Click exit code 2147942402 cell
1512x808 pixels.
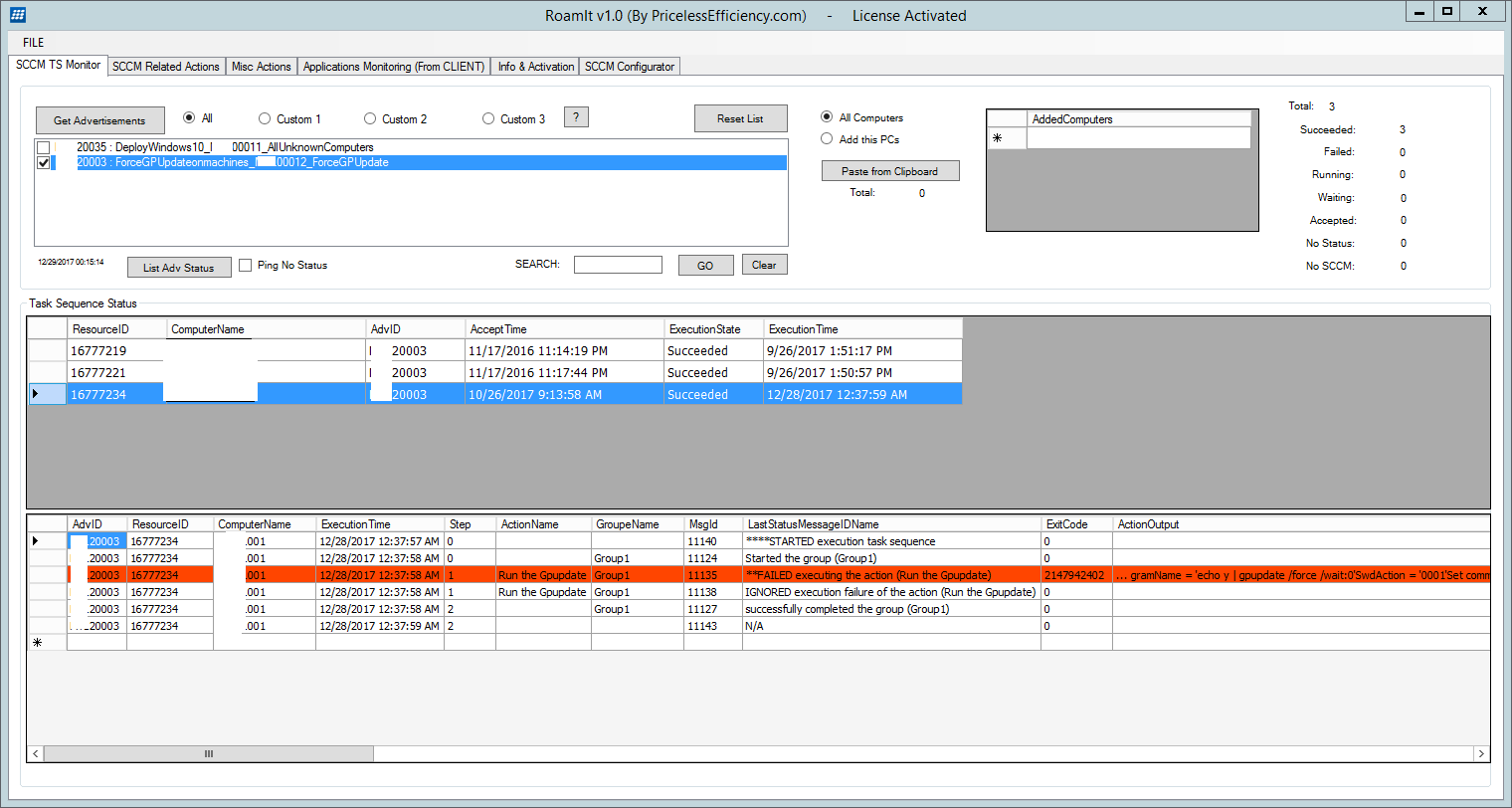pyautogui.click(x=1076, y=575)
